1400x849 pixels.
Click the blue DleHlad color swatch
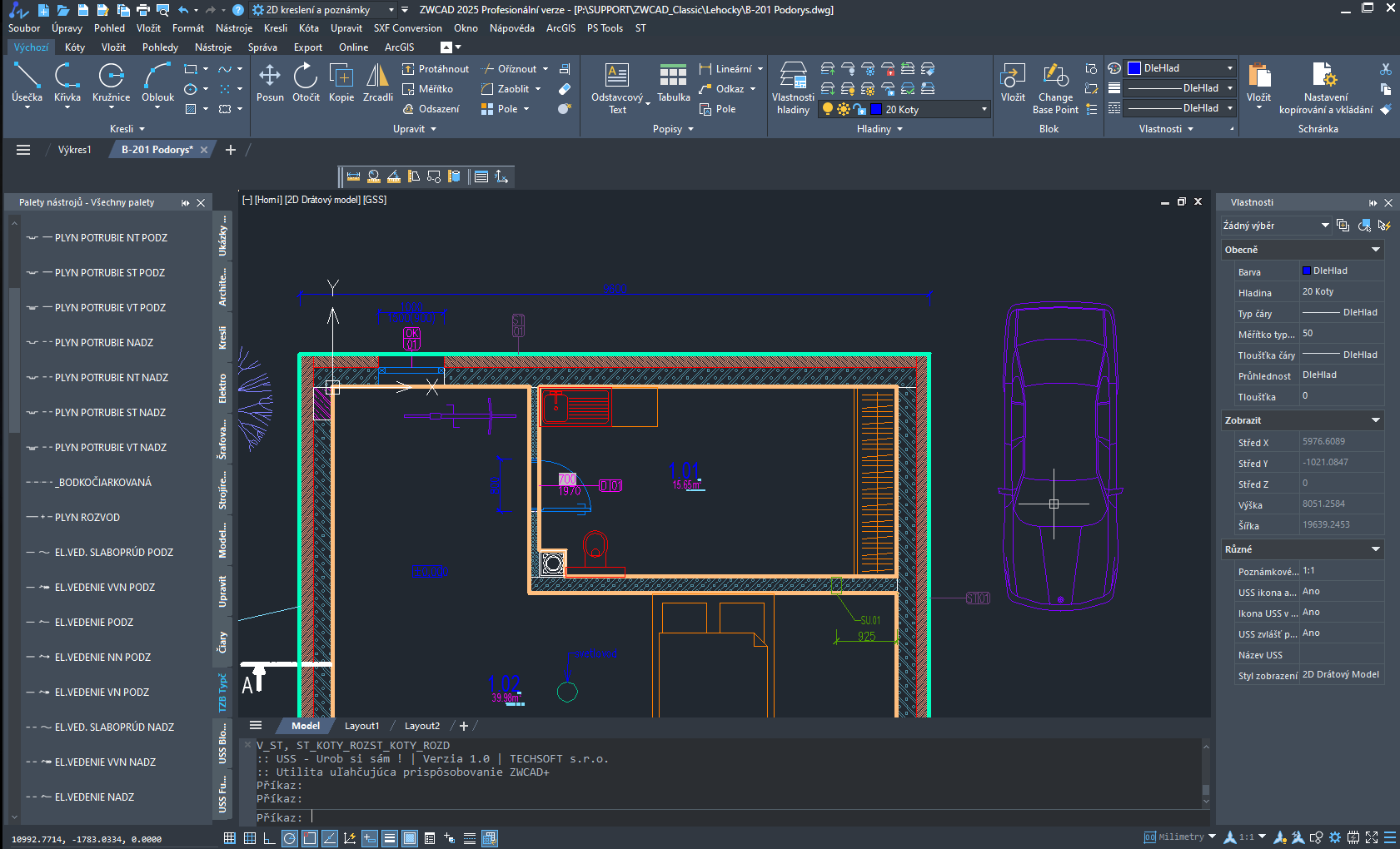click(x=1133, y=68)
